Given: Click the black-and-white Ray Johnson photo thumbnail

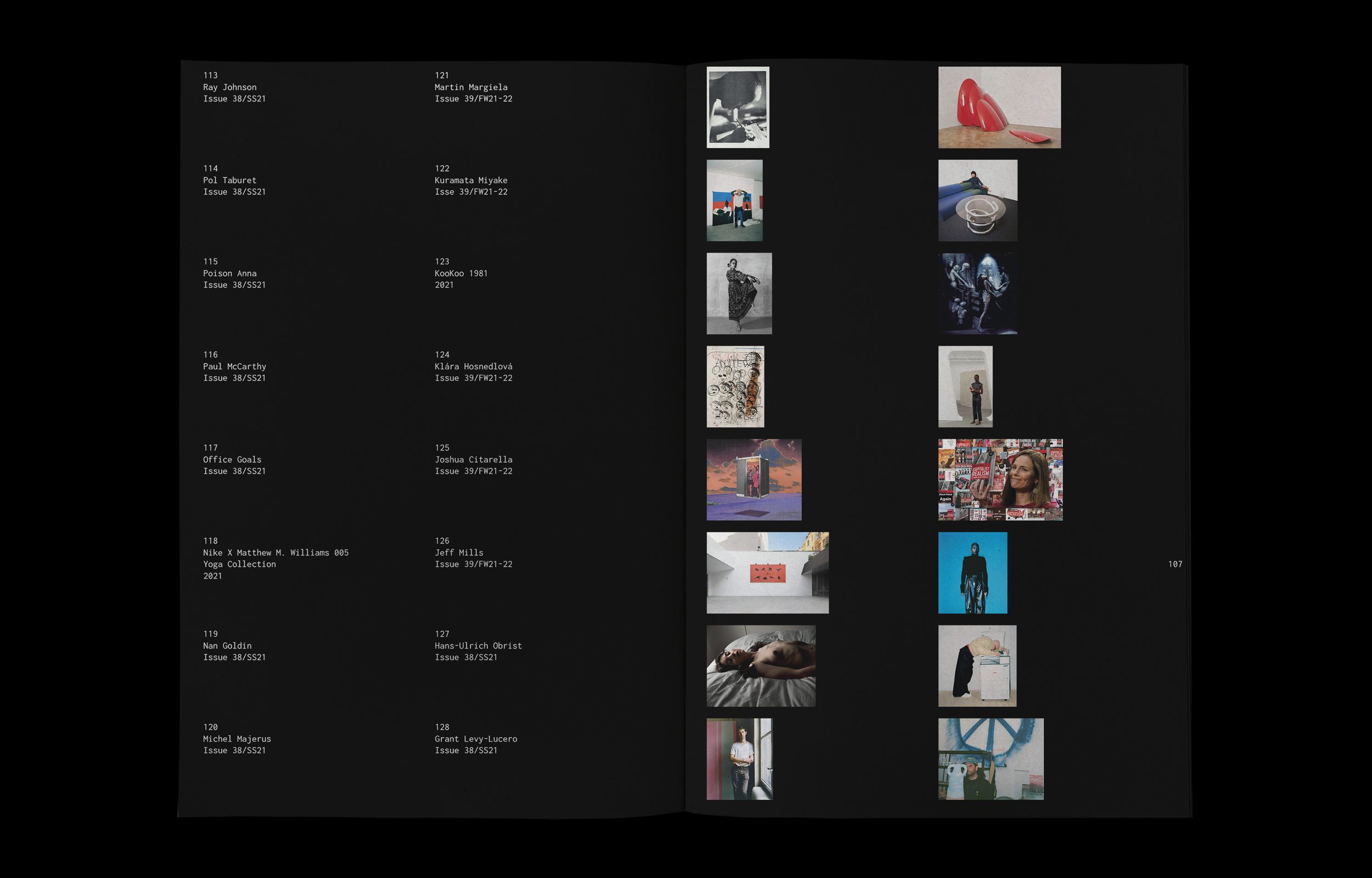Looking at the screenshot, I should point(738,107).
